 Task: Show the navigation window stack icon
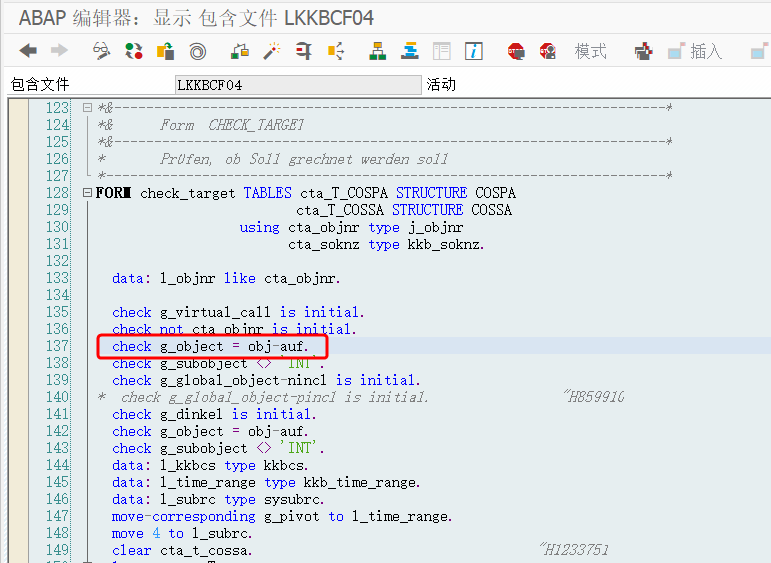point(410,51)
